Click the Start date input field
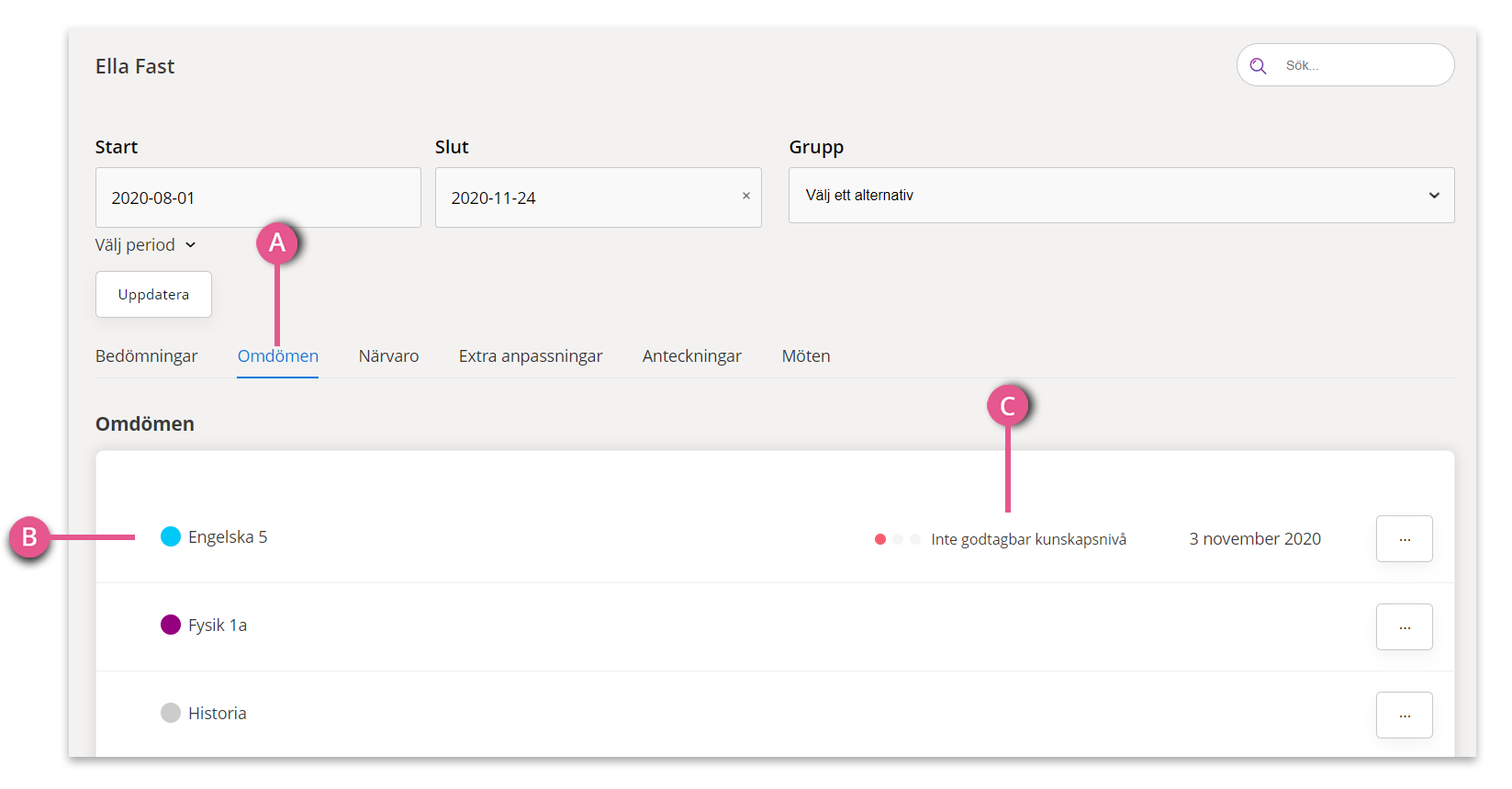 258,197
